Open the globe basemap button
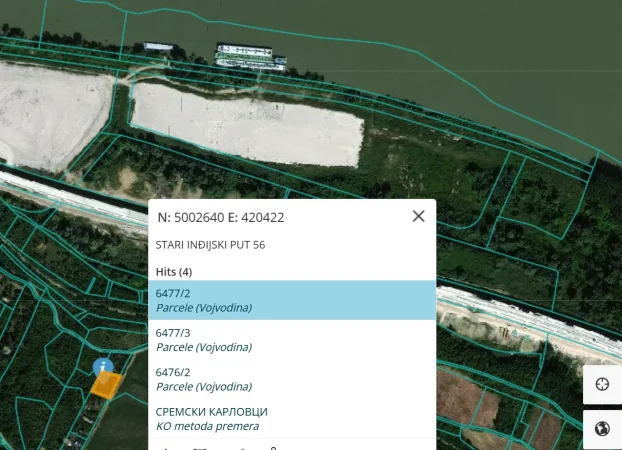Viewport: 622px width, 450px height. pyautogui.click(x=602, y=429)
